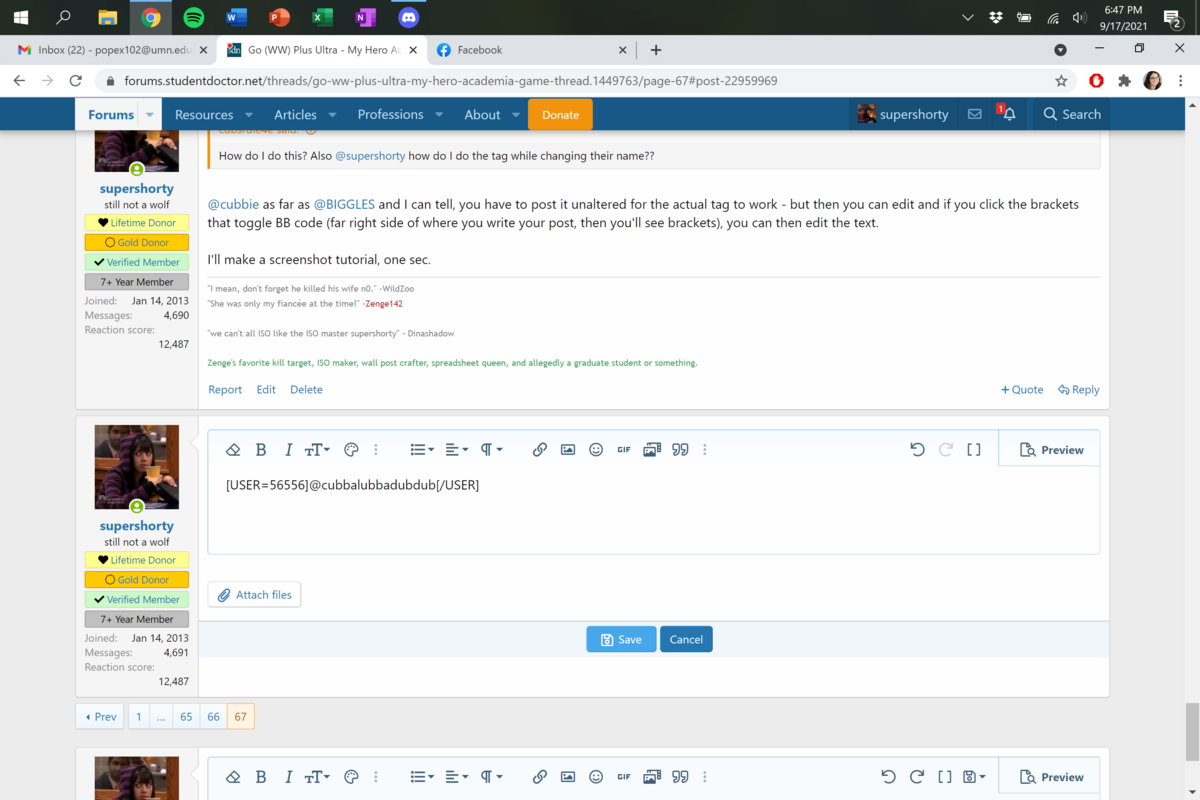Click the undo arrow in upper editor

917,450
